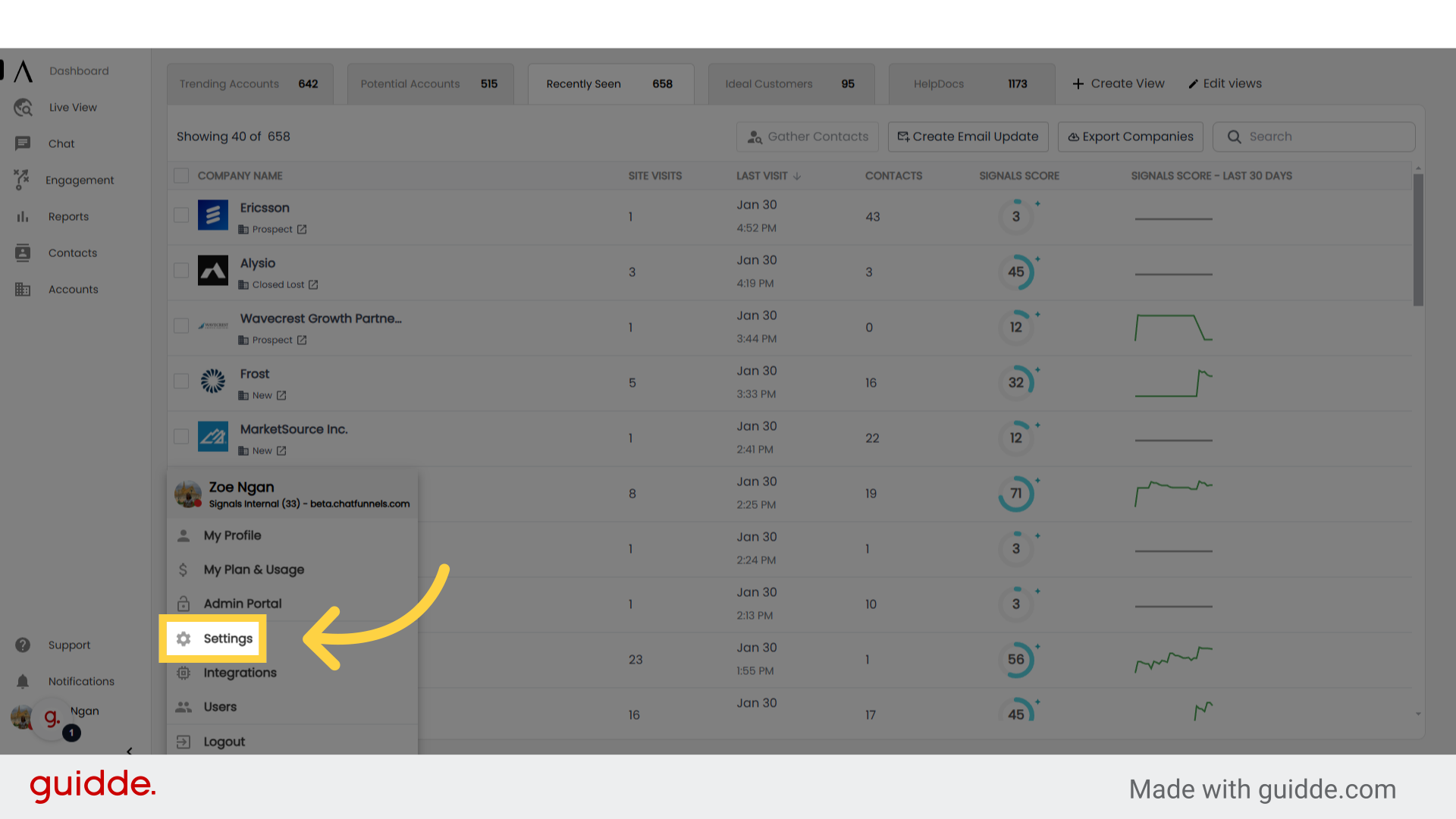This screenshot has width=1456, height=819.
Task: Open the Live View sidebar icon
Action: pyautogui.click(x=23, y=108)
